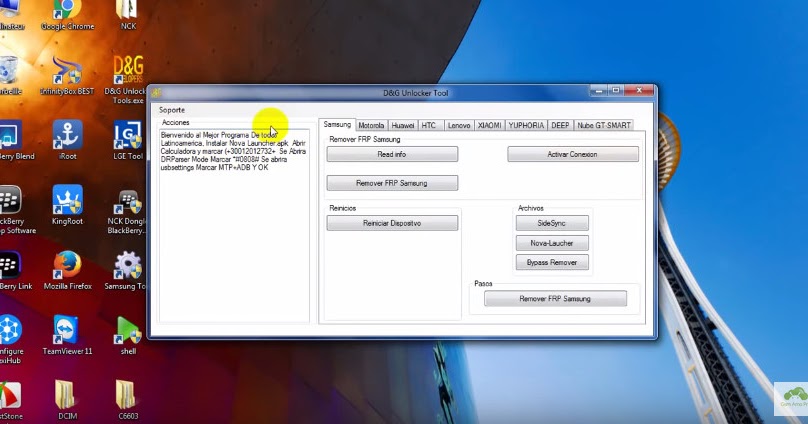
Task: Switch to the Motorola tab
Action: 371,125
